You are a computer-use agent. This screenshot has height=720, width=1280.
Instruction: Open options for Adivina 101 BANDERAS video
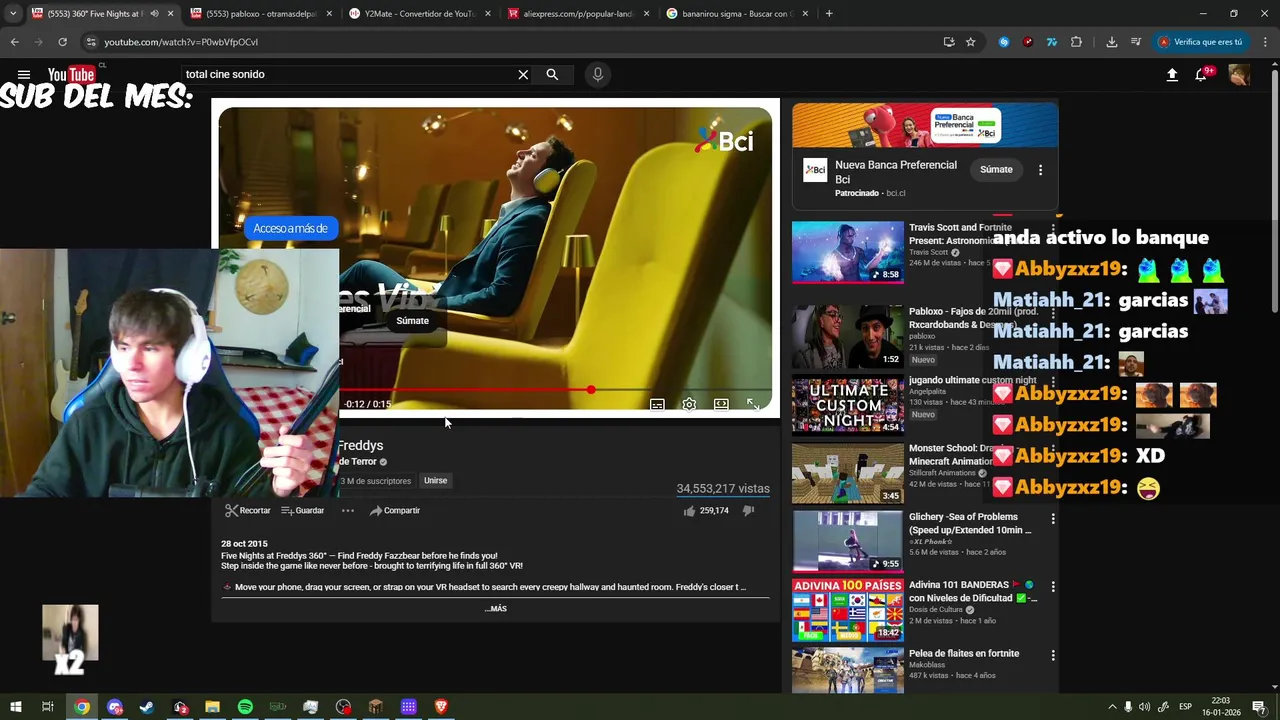pyautogui.click(x=1052, y=587)
